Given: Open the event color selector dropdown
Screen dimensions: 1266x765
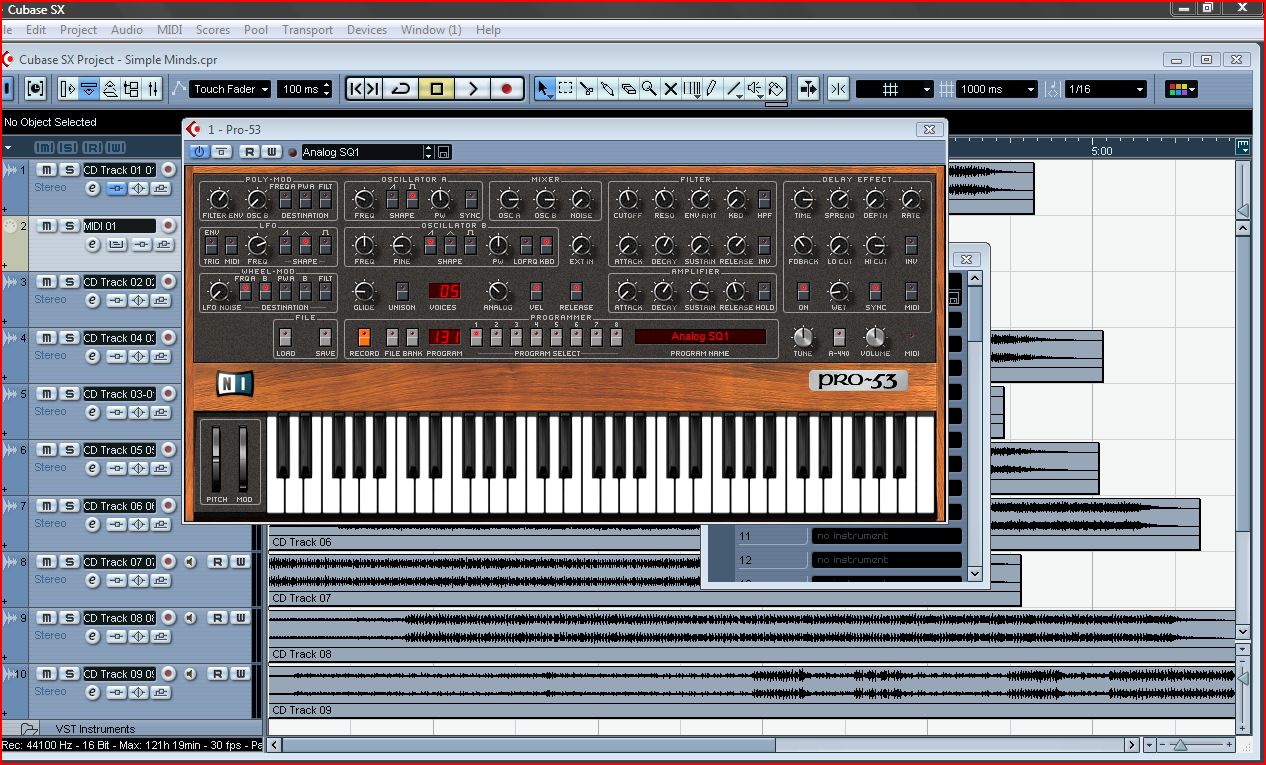Looking at the screenshot, I should [1181, 89].
